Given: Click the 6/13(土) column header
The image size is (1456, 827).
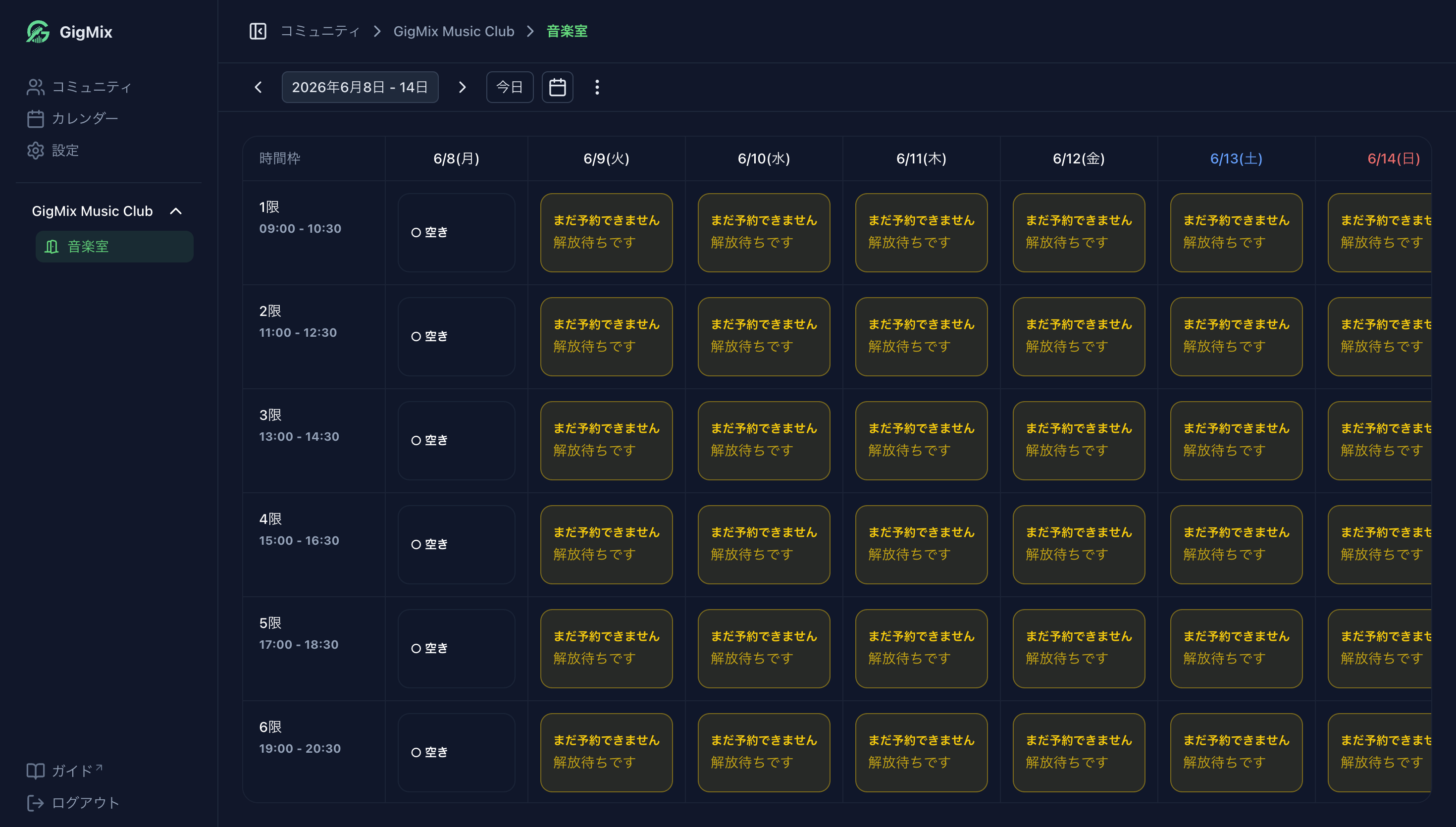Looking at the screenshot, I should pos(1236,158).
